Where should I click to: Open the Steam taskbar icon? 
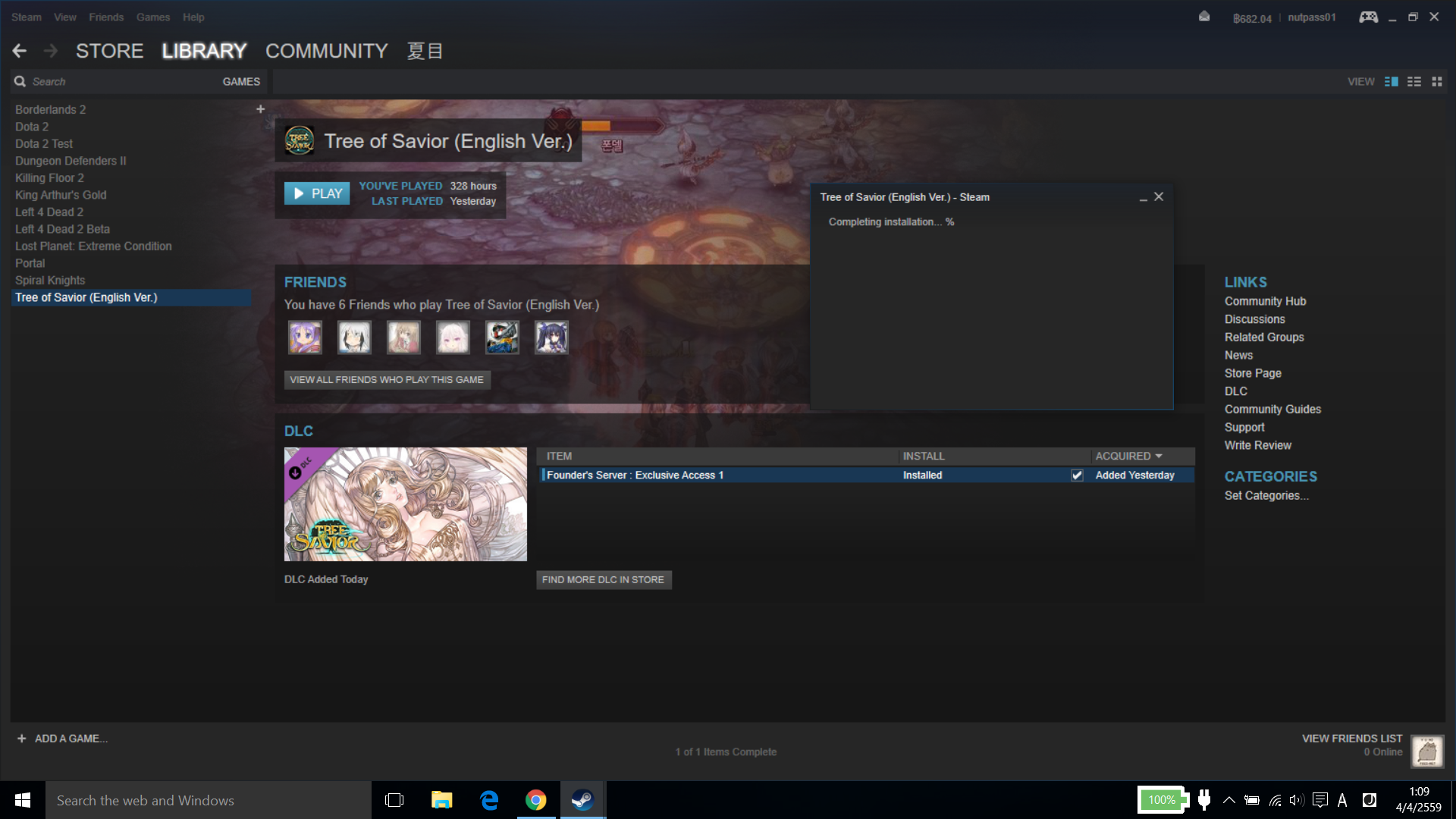pyautogui.click(x=582, y=800)
